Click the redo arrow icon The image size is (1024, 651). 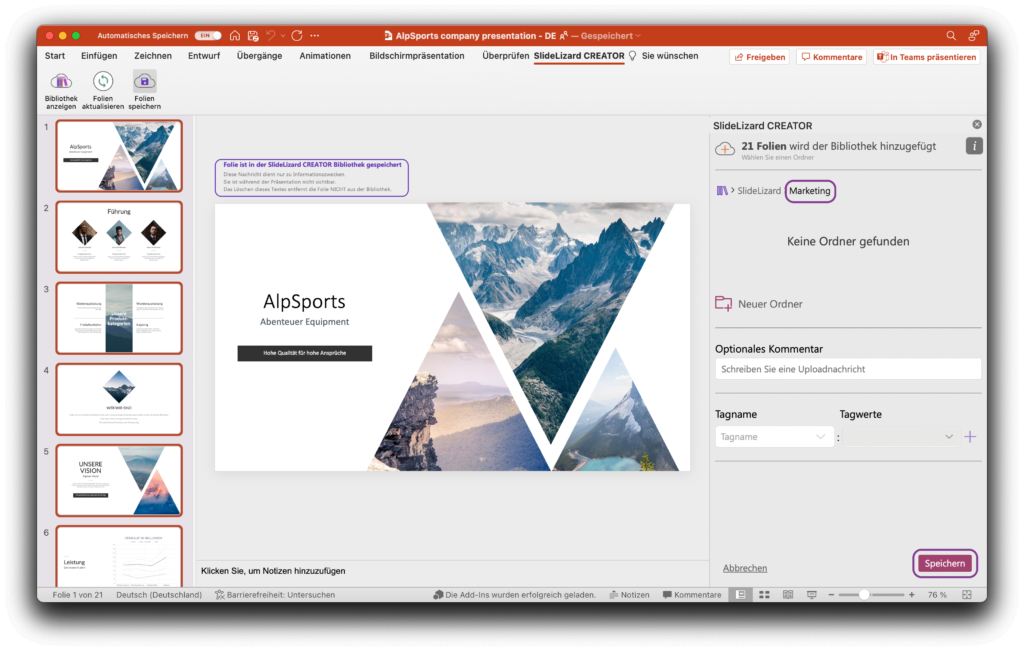pos(297,36)
